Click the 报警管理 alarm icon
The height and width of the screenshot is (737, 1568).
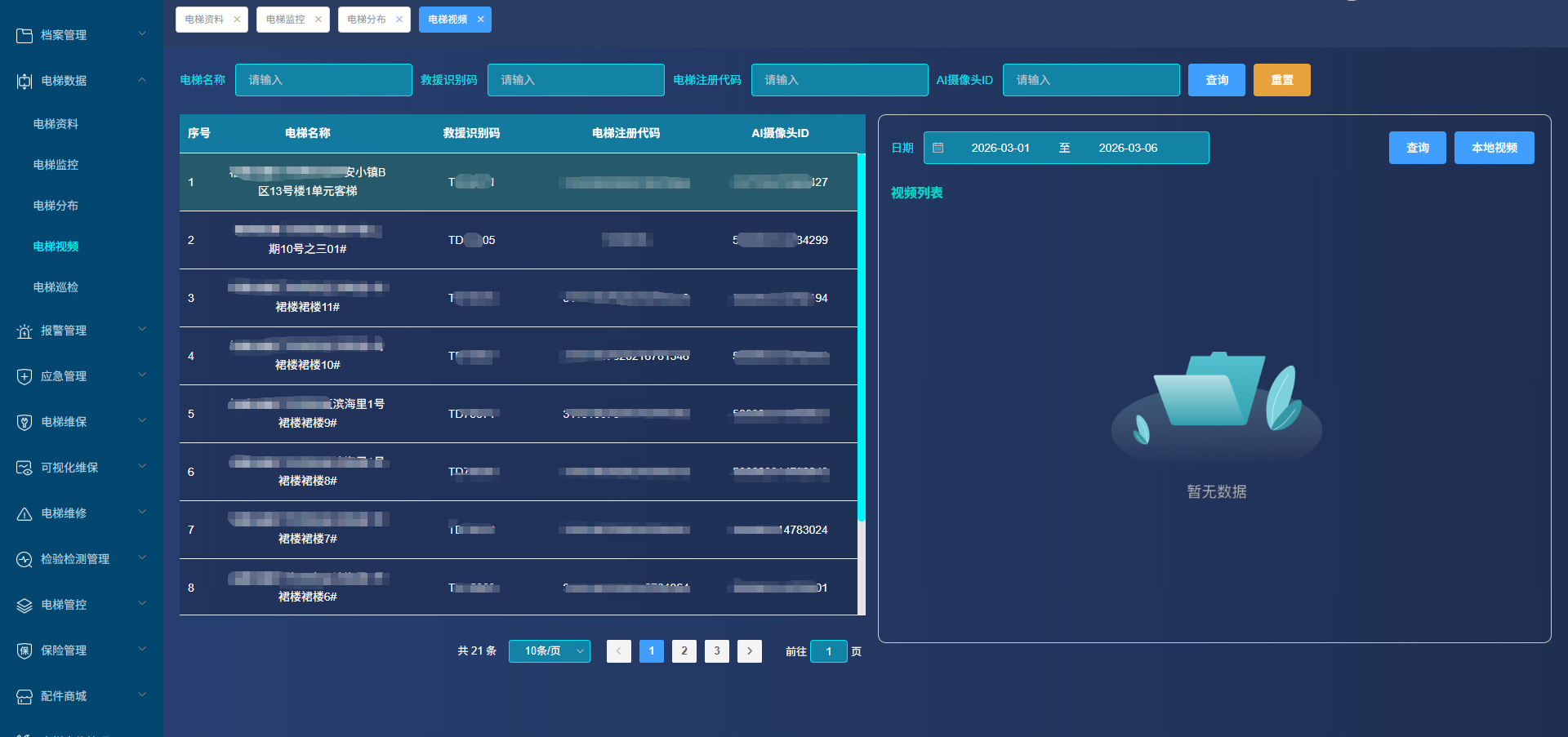point(24,331)
